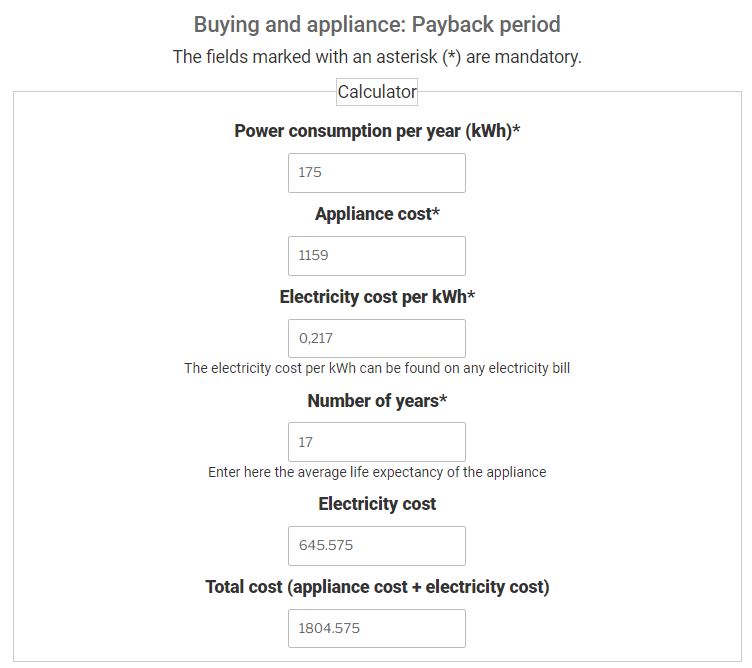Select the Total cost result field
Viewport: 752px width, 668px height.
(376, 628)
